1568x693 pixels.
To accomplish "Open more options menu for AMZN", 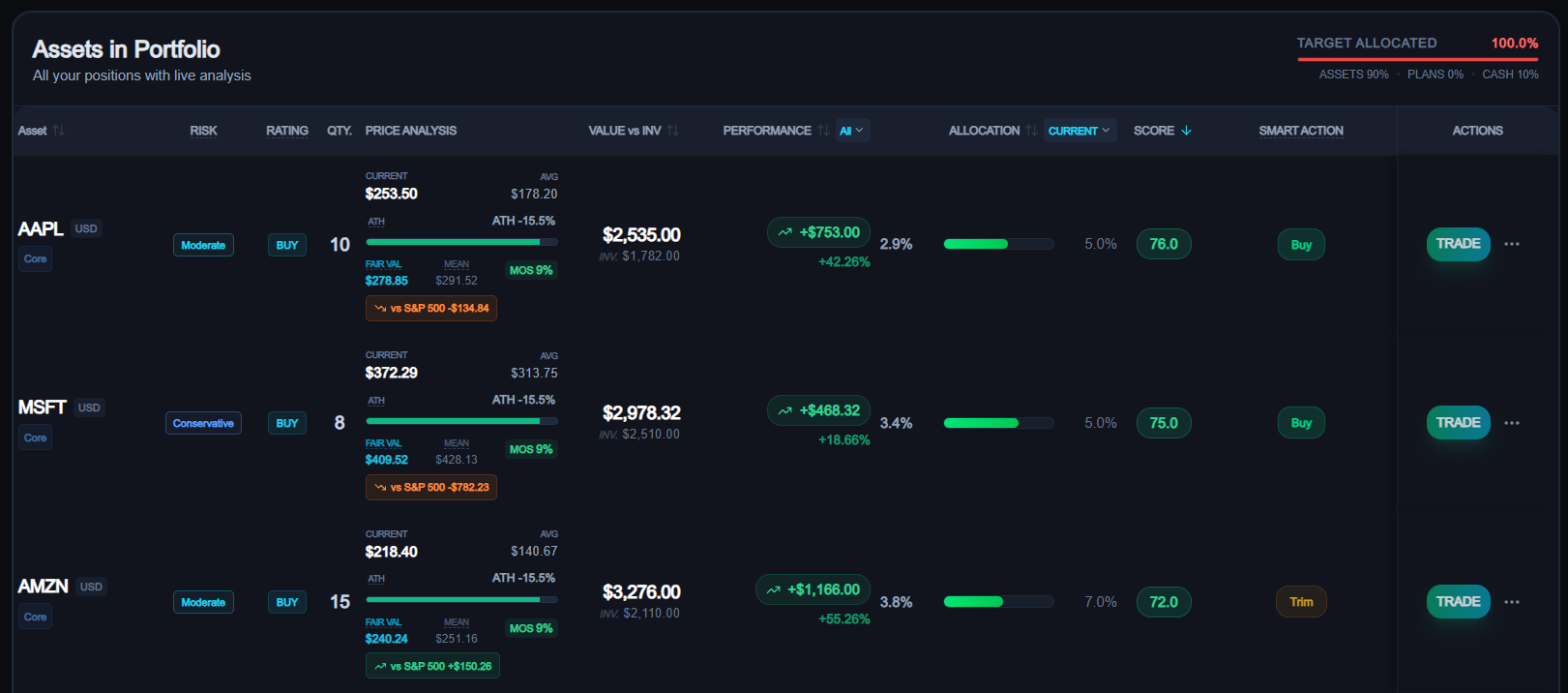I will [x=1512, y=602].
